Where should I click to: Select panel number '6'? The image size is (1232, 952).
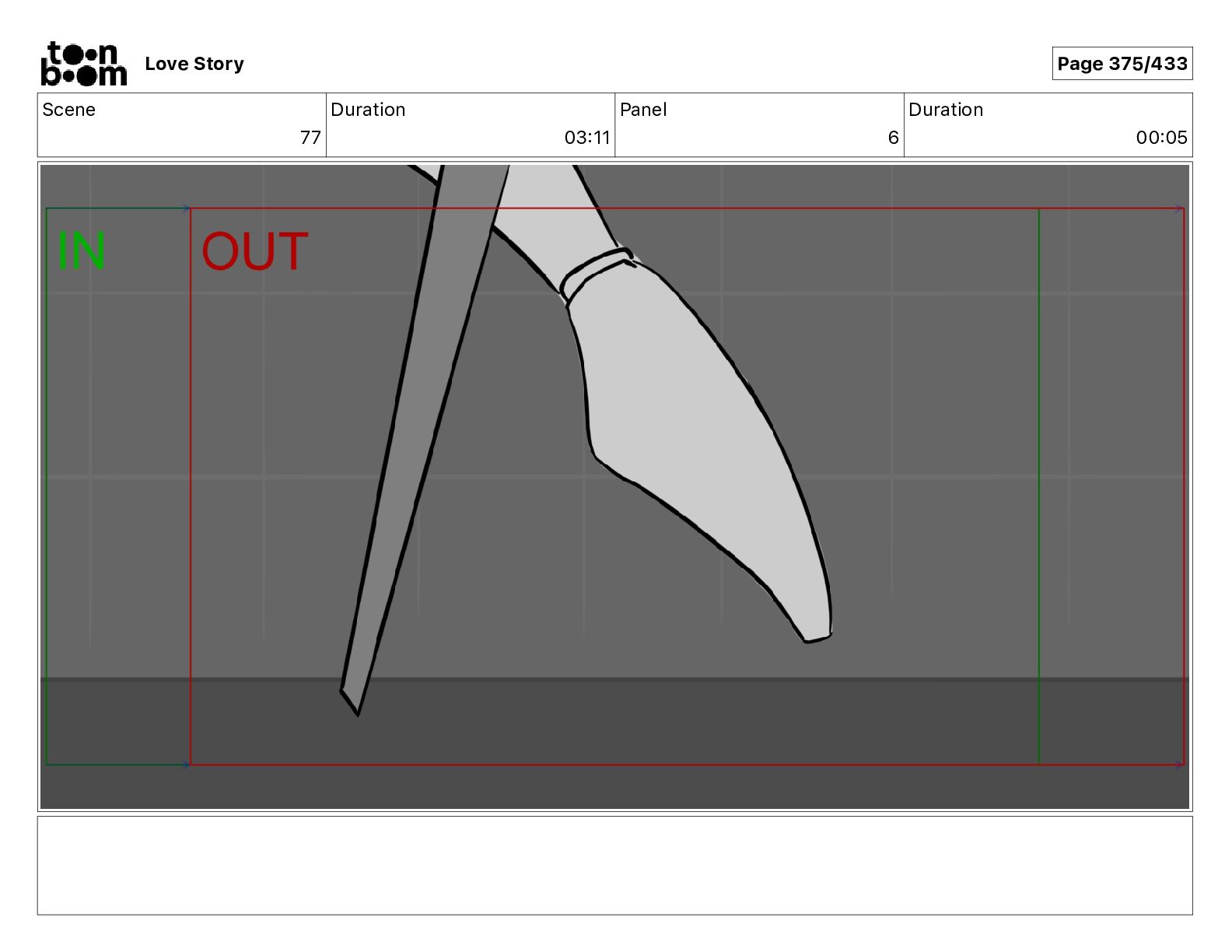(893, 138)
